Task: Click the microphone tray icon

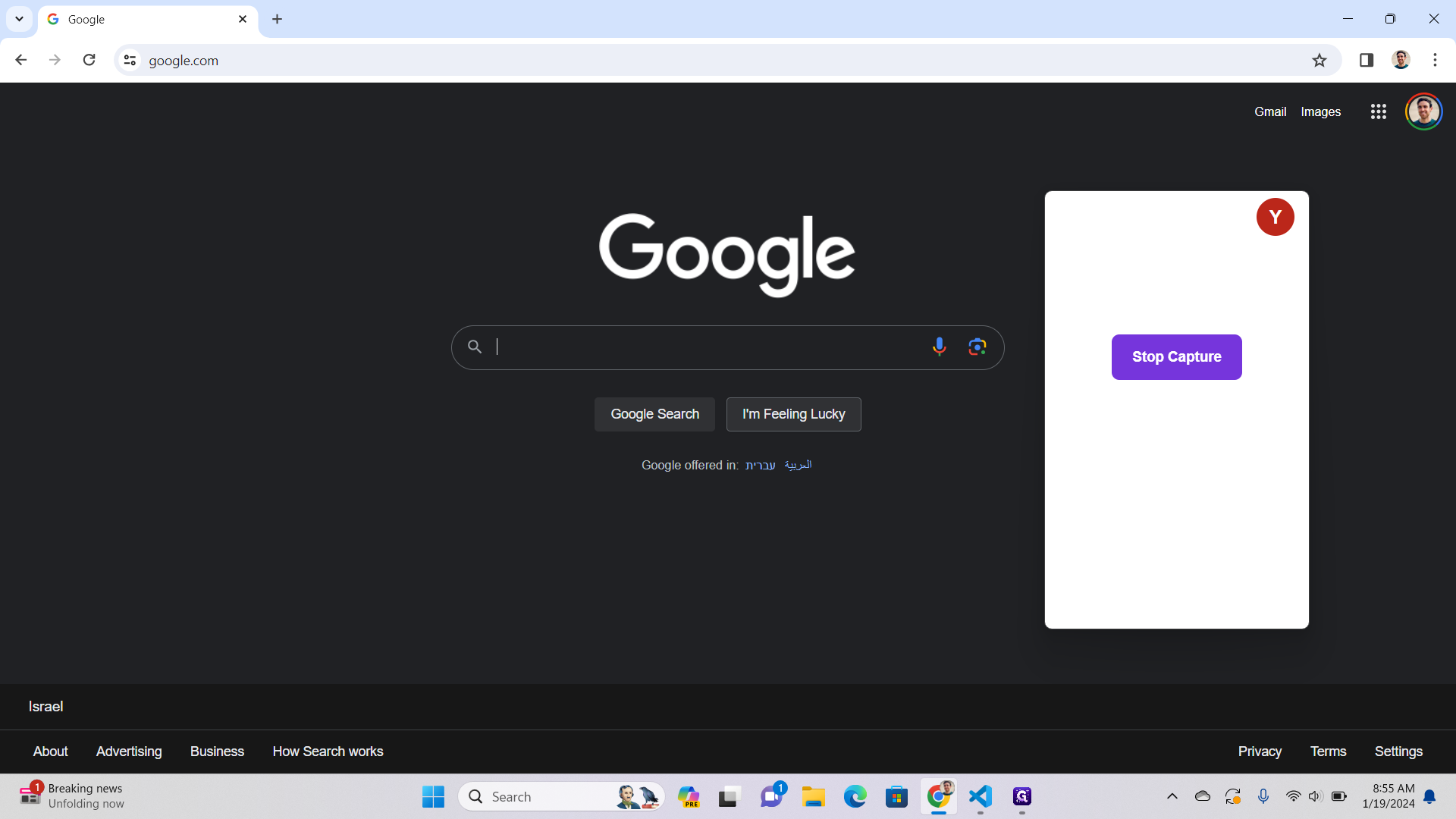Action: [1263, 797]
